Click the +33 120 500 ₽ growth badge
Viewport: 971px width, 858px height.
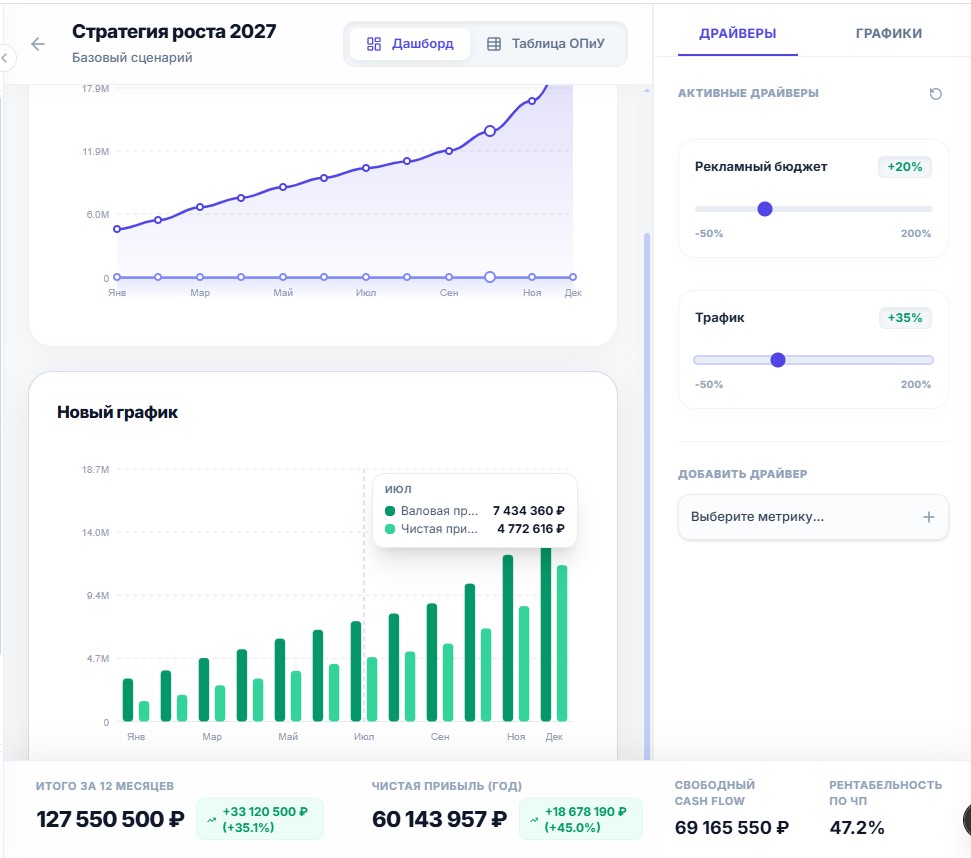click(x=260, y=820)
